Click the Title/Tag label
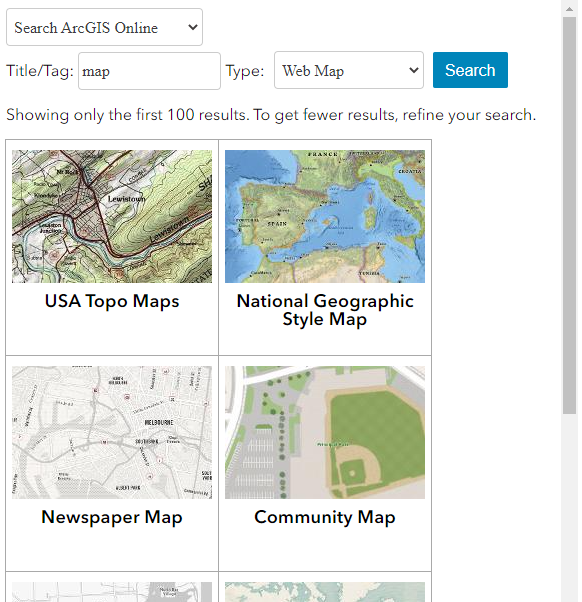Viewport: 582px width, 602px height. tap(40, 71)
